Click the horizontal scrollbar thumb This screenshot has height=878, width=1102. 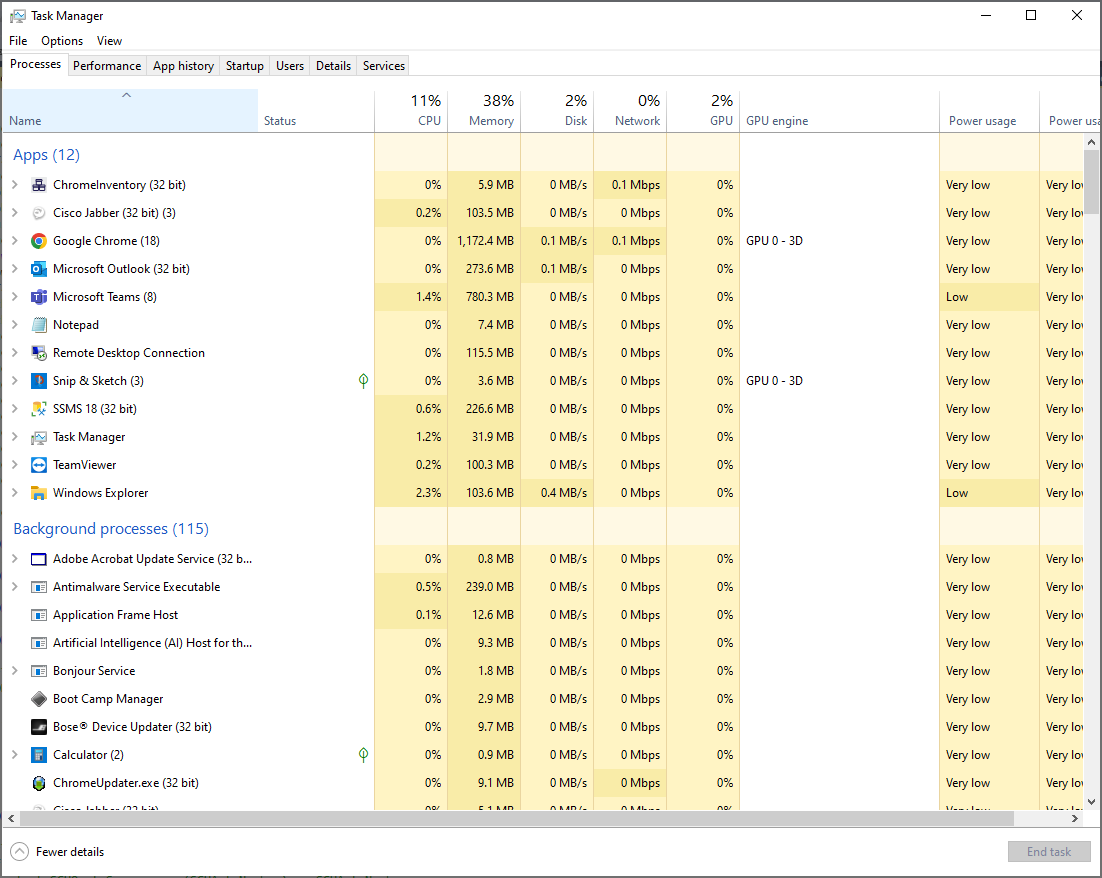pyautogui.click(x=517, y=818)
